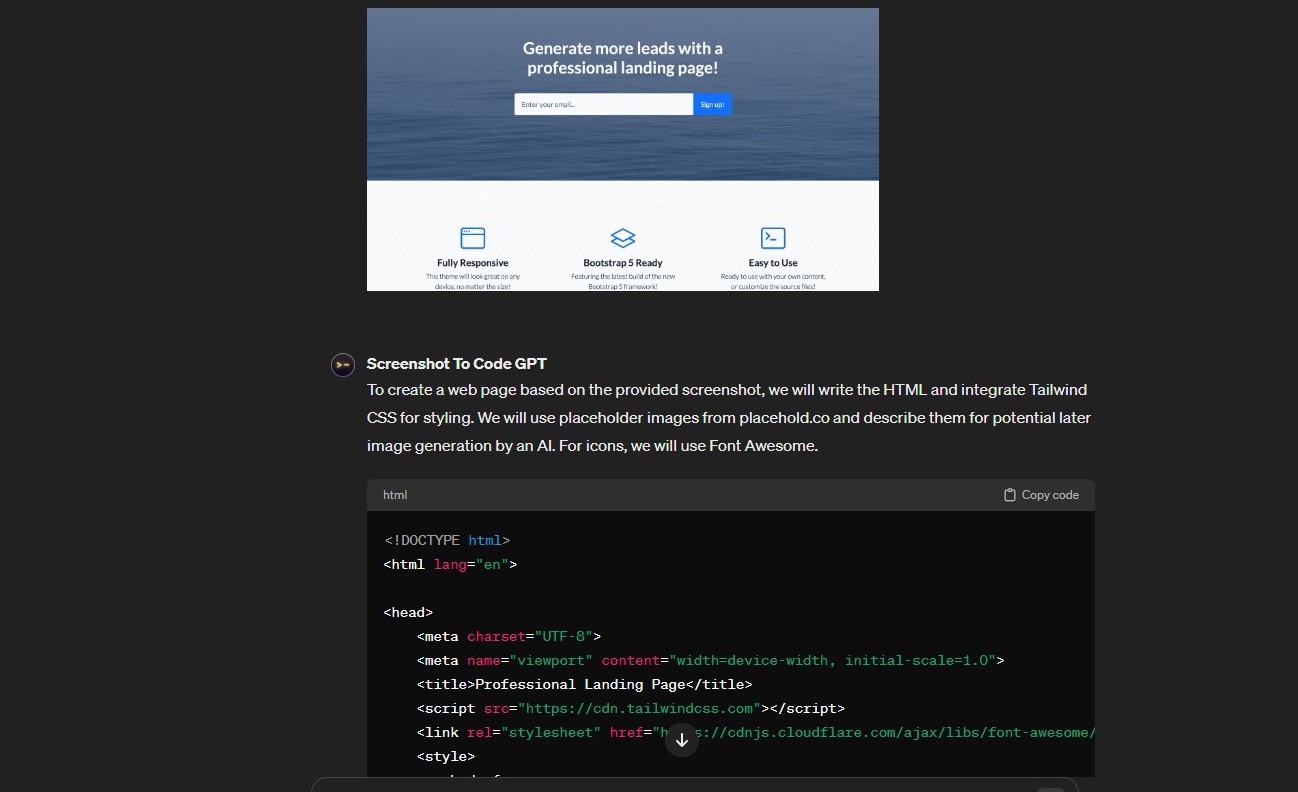Screen dimensions: 1298x792
Task: Click the Screenshot To Code GPT avatar icon
Action: [343, 365]
